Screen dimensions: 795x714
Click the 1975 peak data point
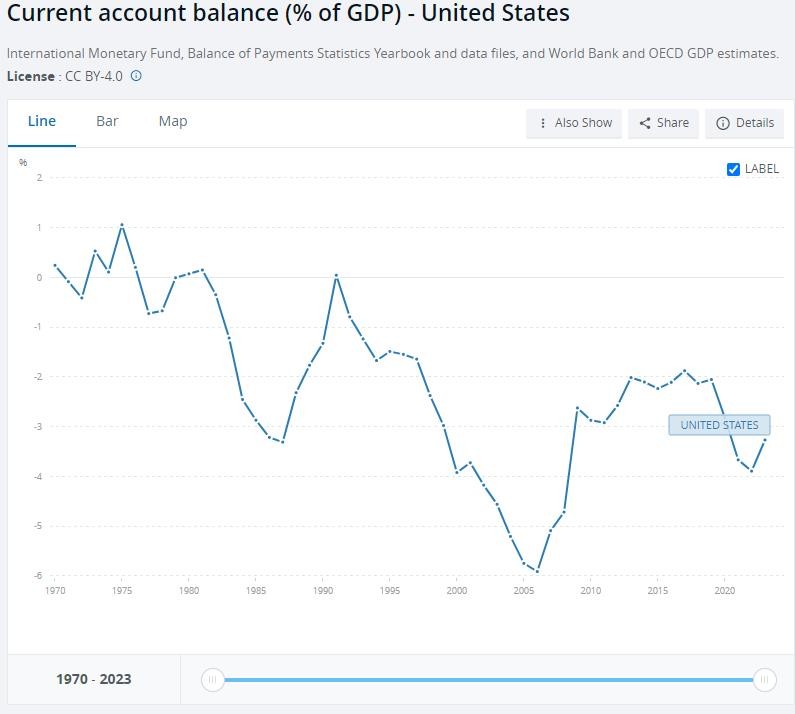tap(122, 225)
